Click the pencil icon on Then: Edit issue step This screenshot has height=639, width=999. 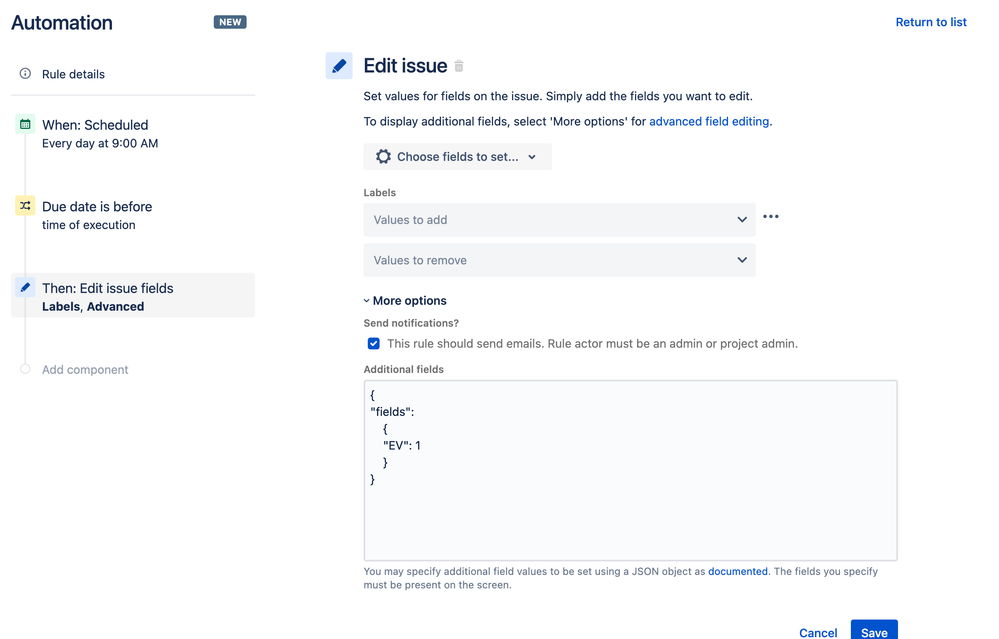click(25, 286)
